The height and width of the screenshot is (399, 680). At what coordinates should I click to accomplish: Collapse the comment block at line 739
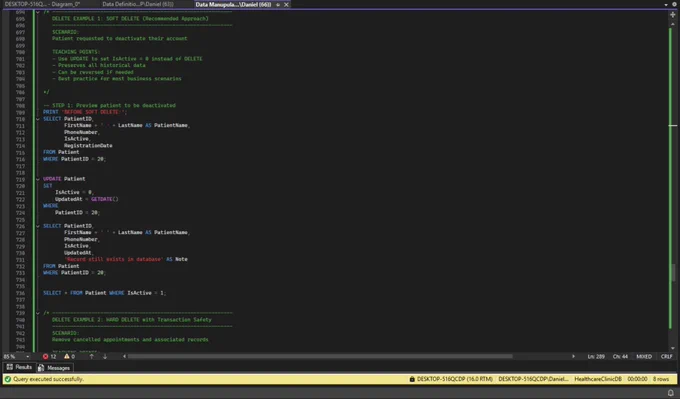click(x=38, y=313)
